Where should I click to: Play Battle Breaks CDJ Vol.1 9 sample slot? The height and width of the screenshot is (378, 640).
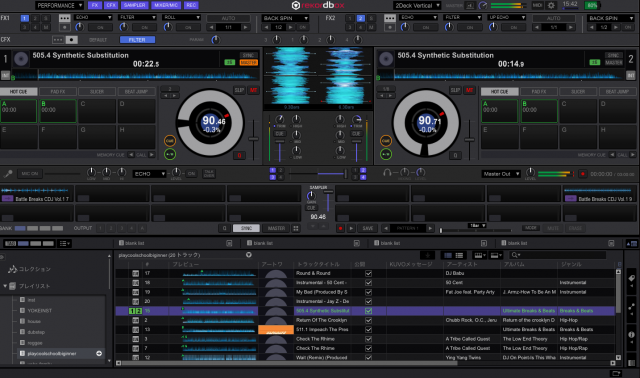click(600, 194)
